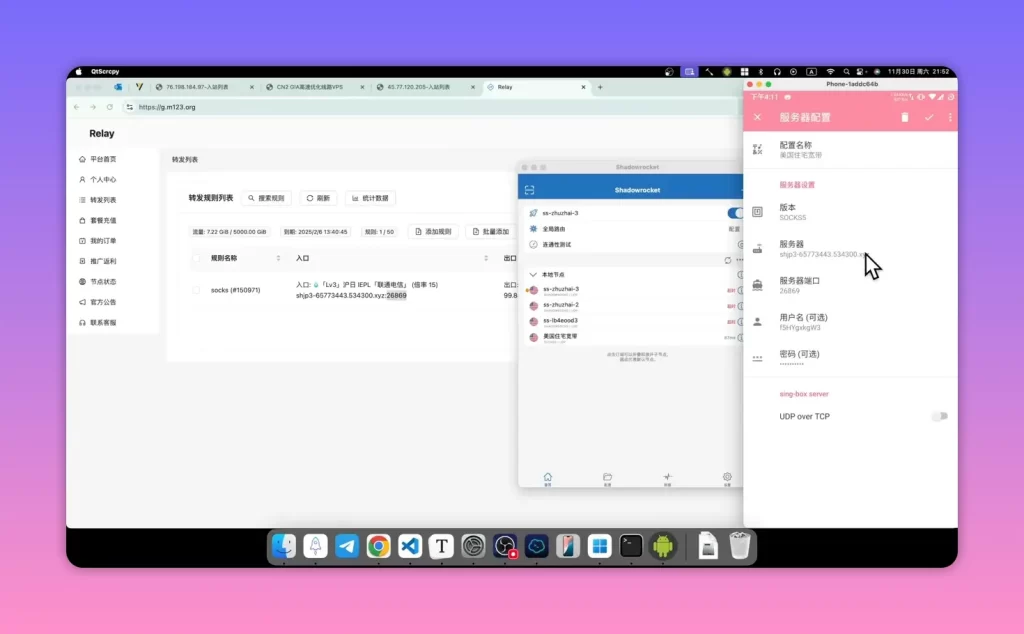Open the Shadowrocket settings gear tab
This screenshot has width=1024, height=634.
(727, 478)
